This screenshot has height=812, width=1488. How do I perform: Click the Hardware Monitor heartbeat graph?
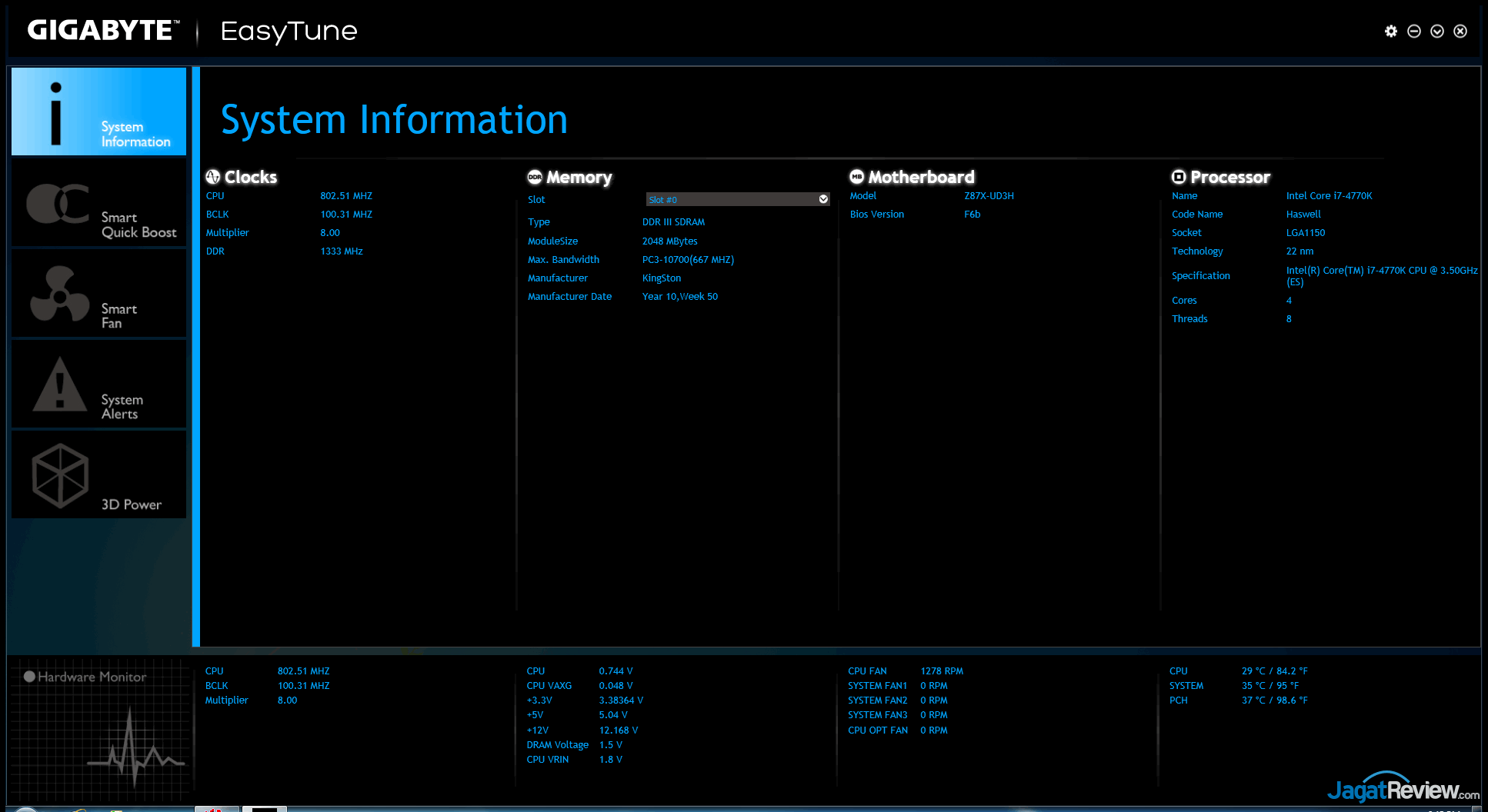135,750
